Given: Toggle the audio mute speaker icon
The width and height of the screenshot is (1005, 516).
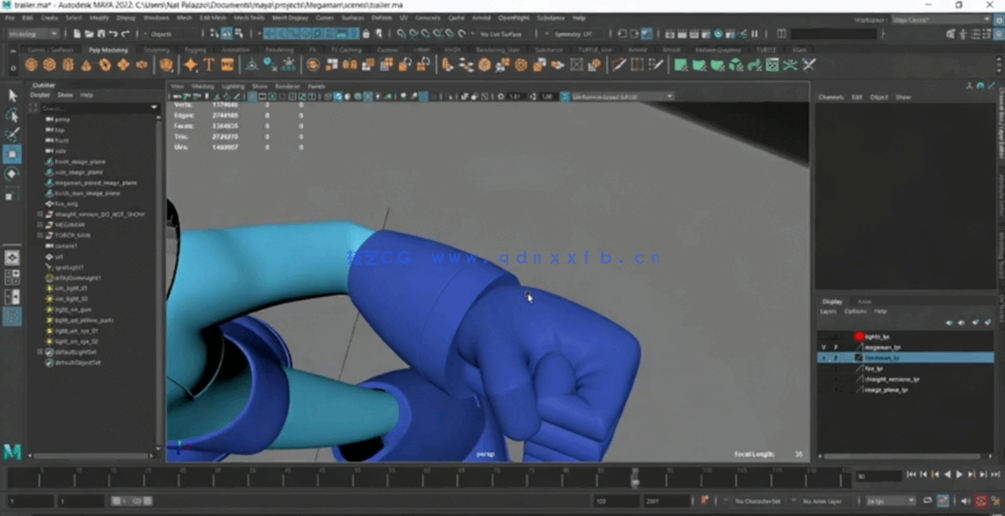Looking at the screenshot, I should 965,501.
